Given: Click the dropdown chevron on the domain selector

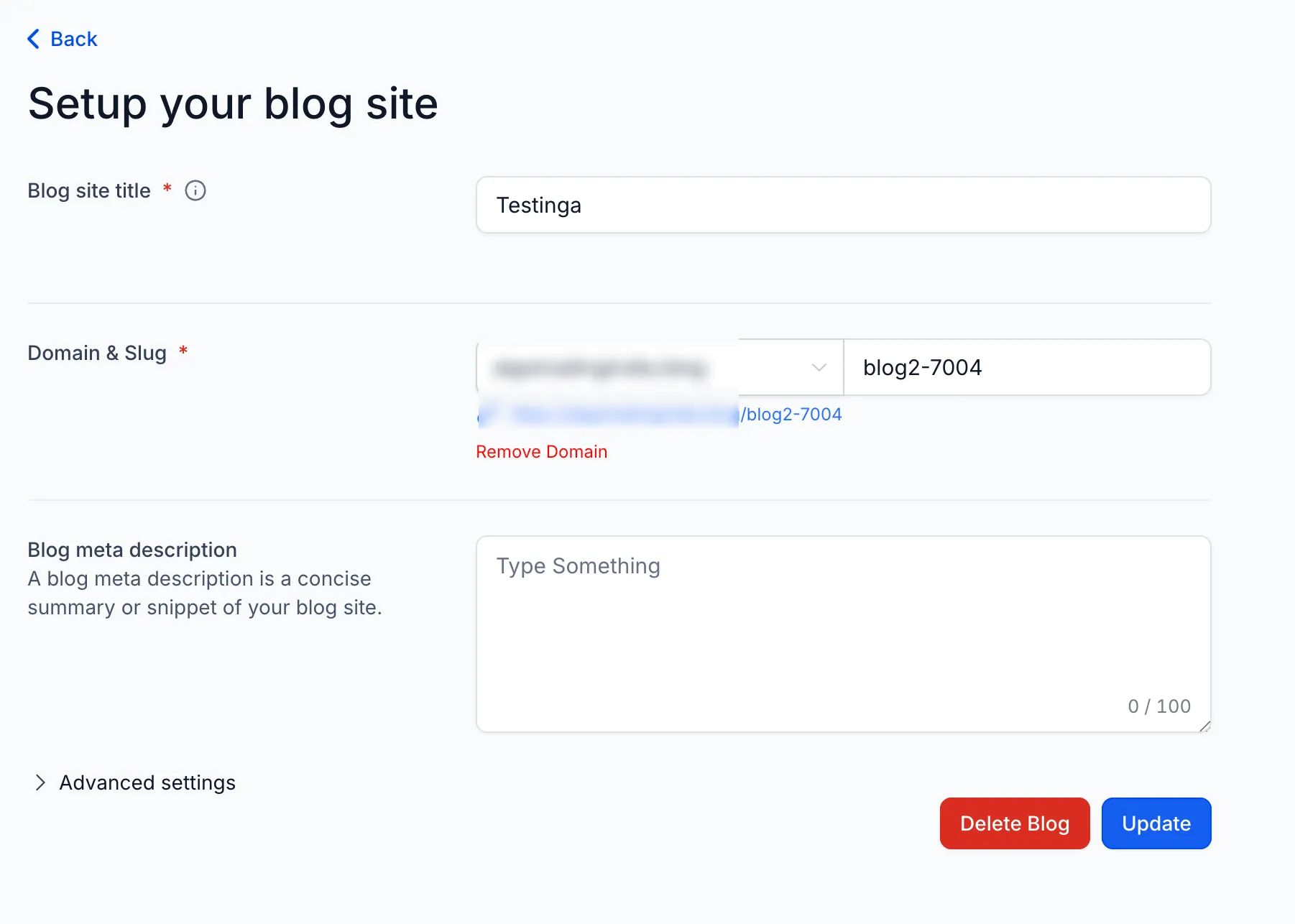Looking at the screenshot, I should 818,367.
